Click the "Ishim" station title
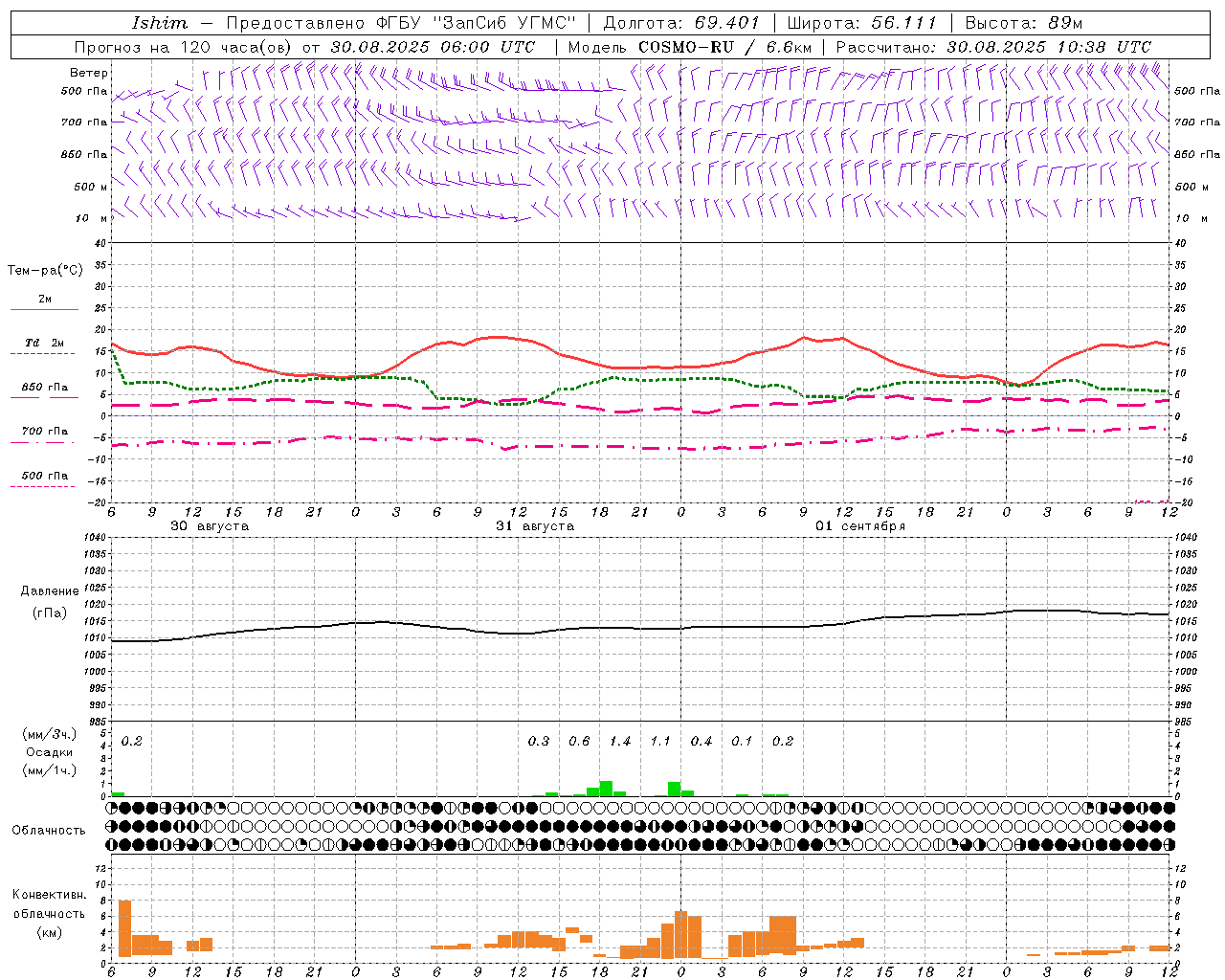This screenshot has height=980, width=1225. click(160, 23)
